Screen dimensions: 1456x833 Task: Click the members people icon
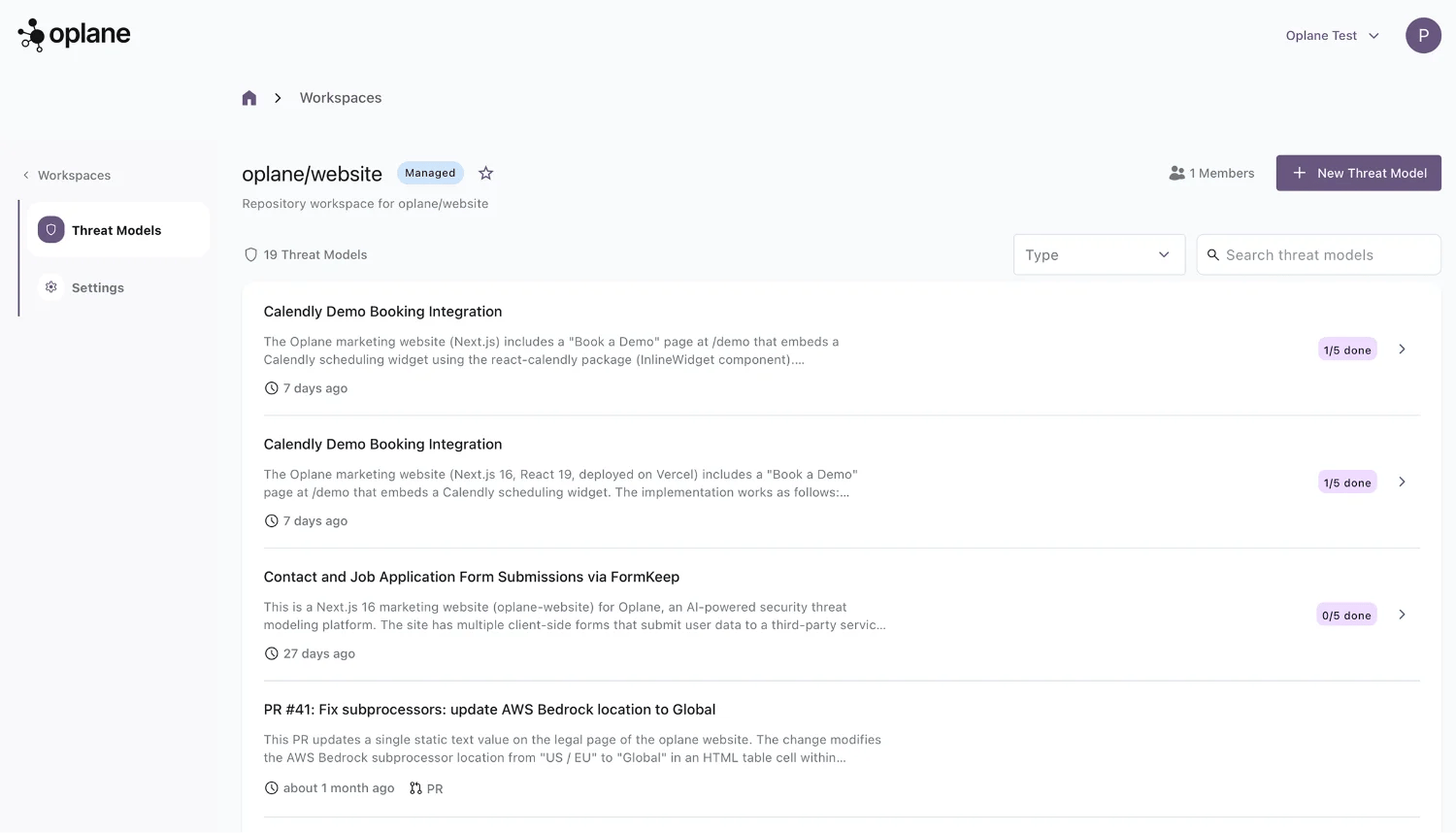[x=1176, y=173]
